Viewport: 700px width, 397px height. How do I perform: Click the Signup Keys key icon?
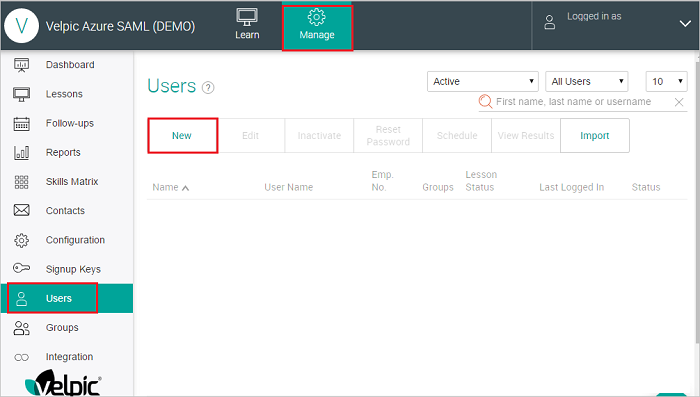[21, 268]
